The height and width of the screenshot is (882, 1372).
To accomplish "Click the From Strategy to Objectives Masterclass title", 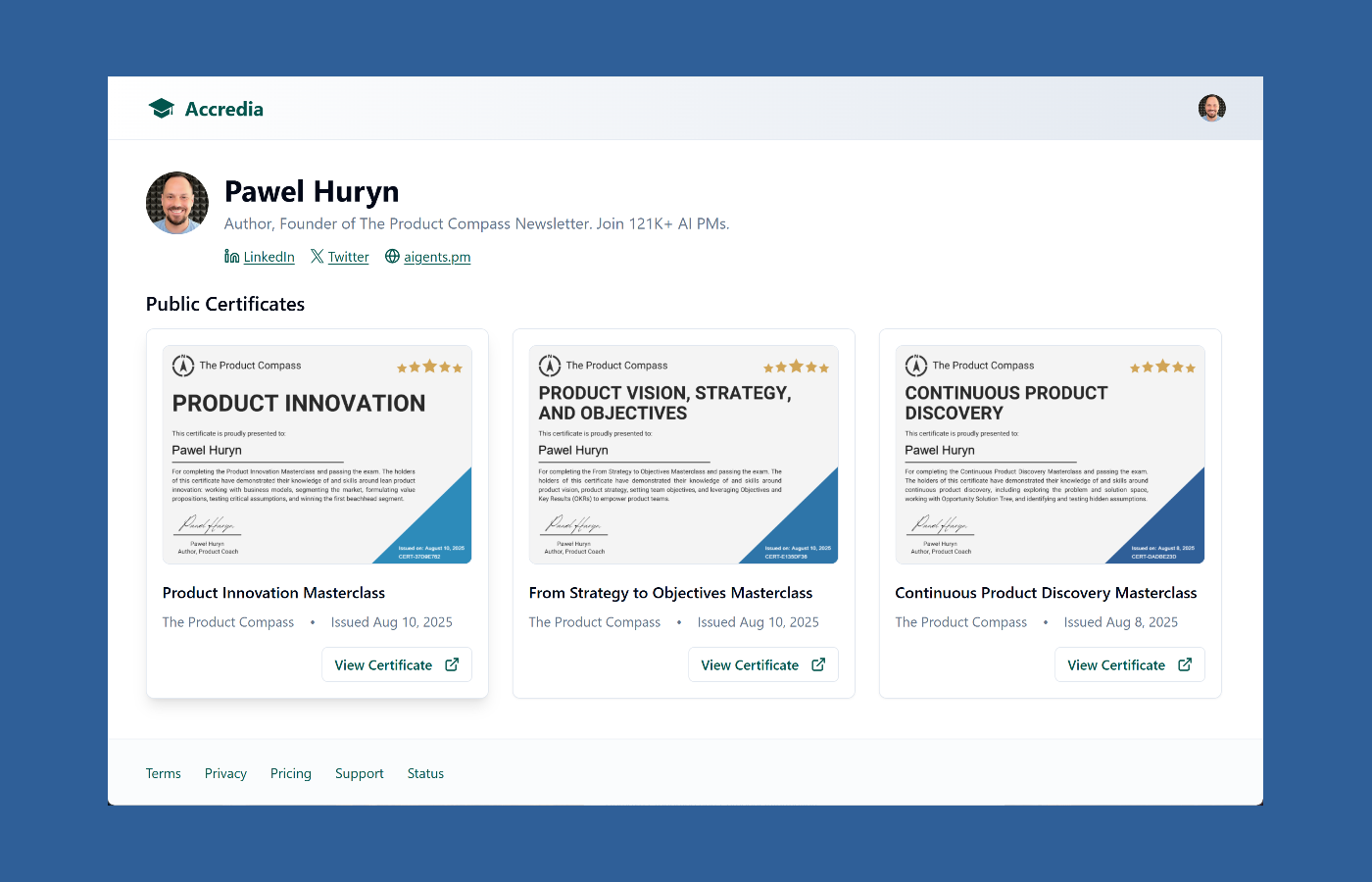I will pyautogui.click(x=670, y=593).
